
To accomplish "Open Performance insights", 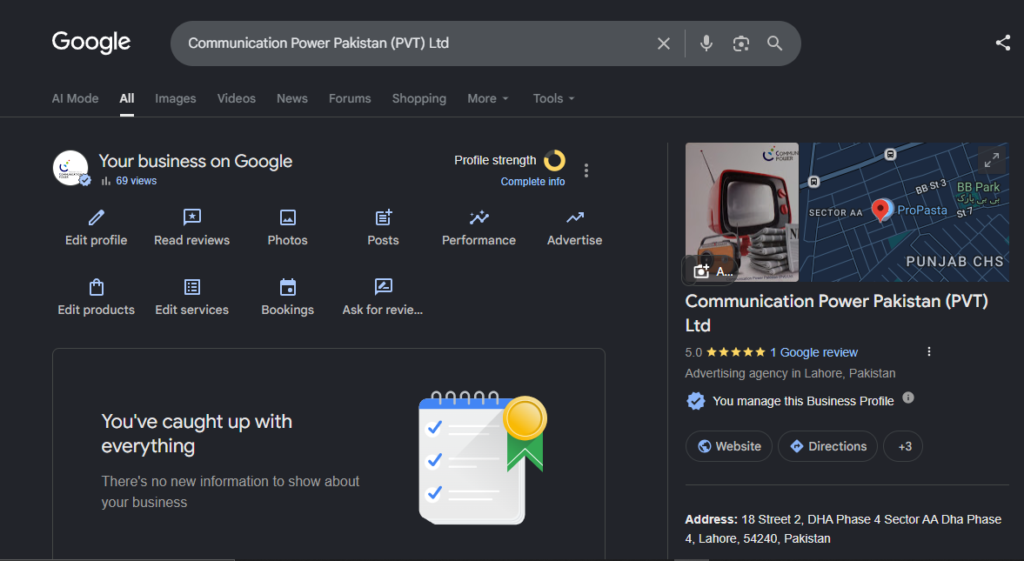I will click(479, 228).
